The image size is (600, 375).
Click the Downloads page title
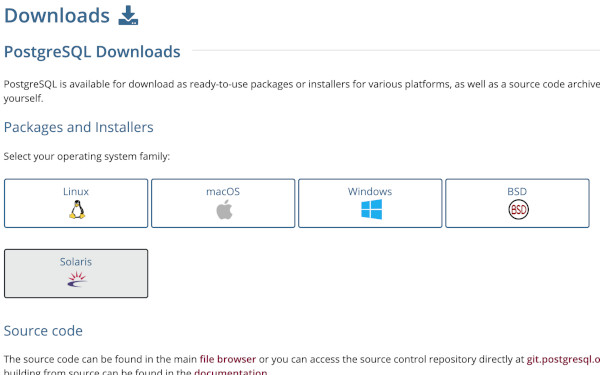(x=57, y=16)
